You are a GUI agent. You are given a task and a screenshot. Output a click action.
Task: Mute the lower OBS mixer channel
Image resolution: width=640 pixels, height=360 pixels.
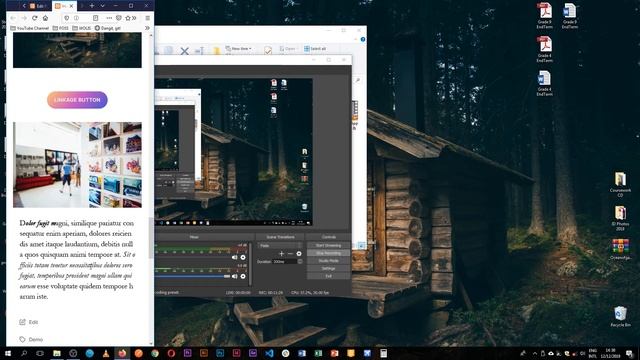pos(234,276)
